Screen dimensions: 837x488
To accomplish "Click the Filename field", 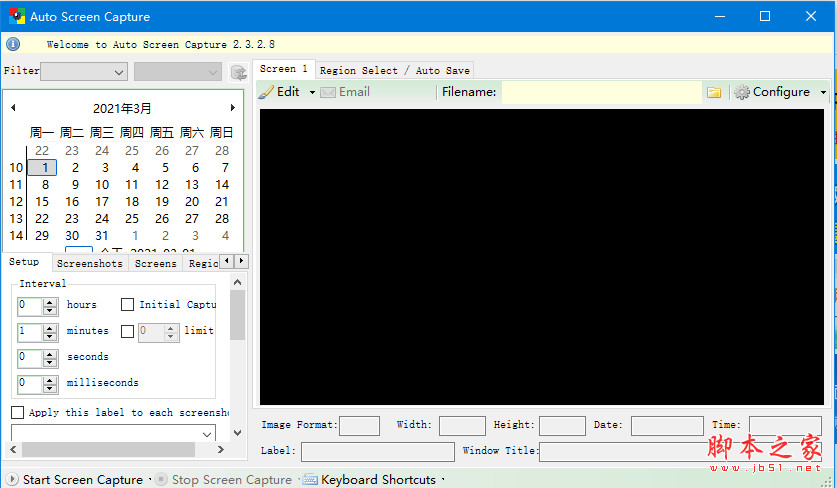I will point(602,92).
